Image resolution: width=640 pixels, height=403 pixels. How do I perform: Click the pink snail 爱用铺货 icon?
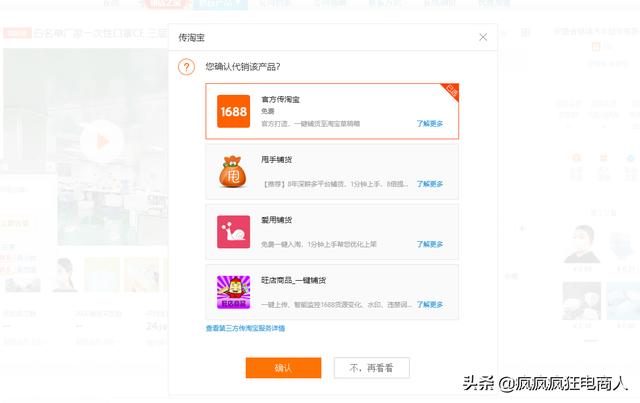pos(233,232)
